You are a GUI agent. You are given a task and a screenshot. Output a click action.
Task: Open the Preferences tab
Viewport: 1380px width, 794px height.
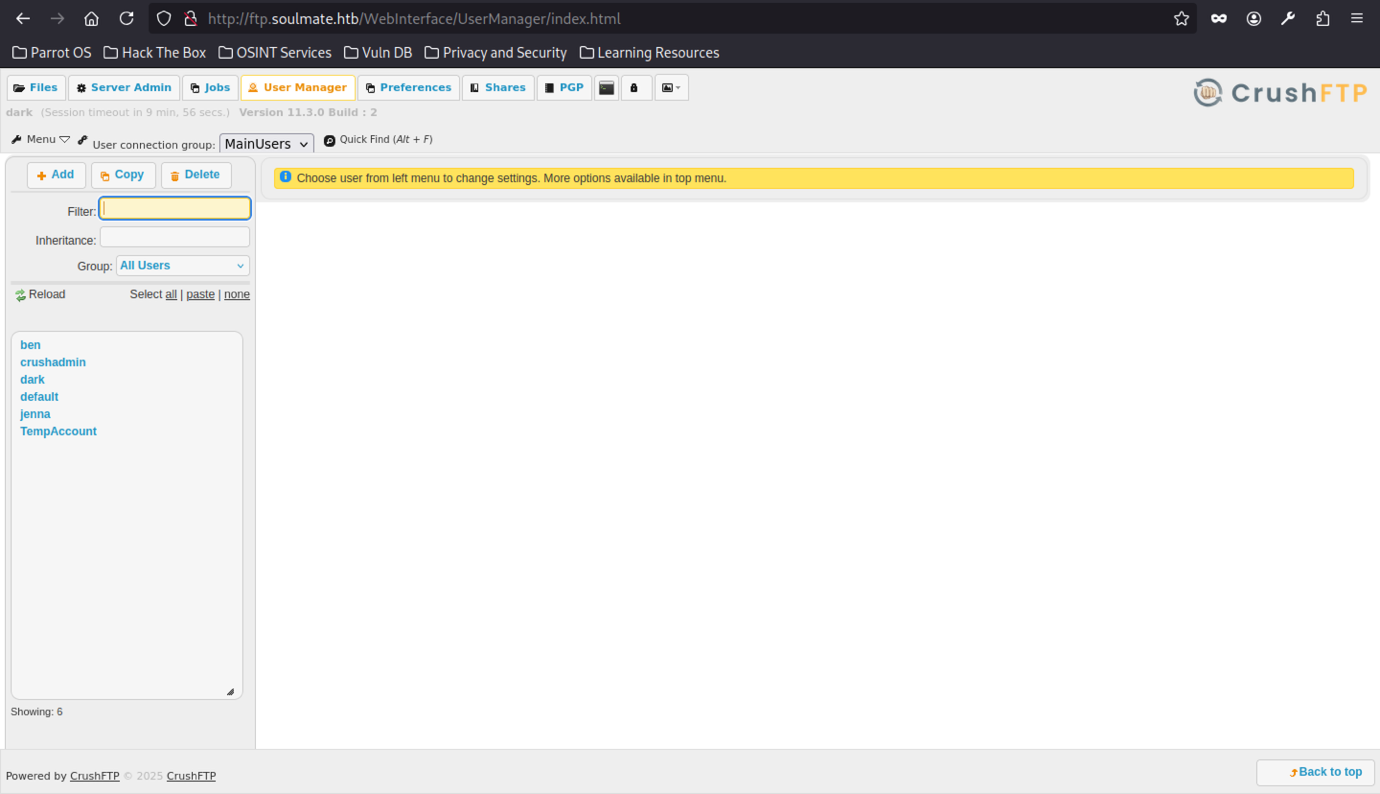(408, 88)
